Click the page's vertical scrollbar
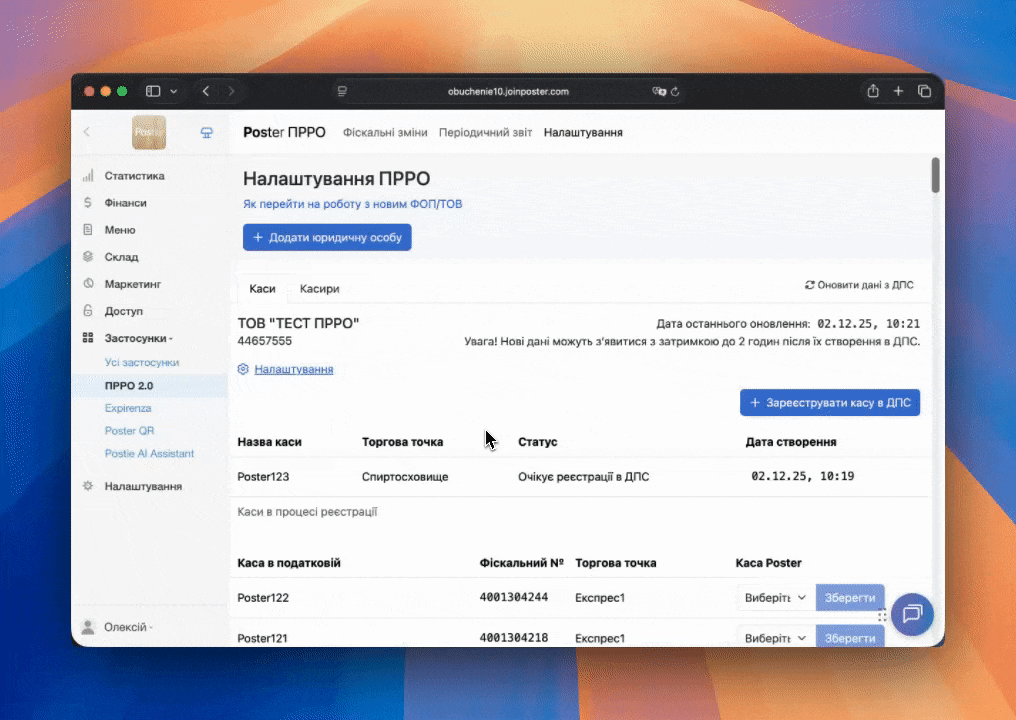 [935, 175]
